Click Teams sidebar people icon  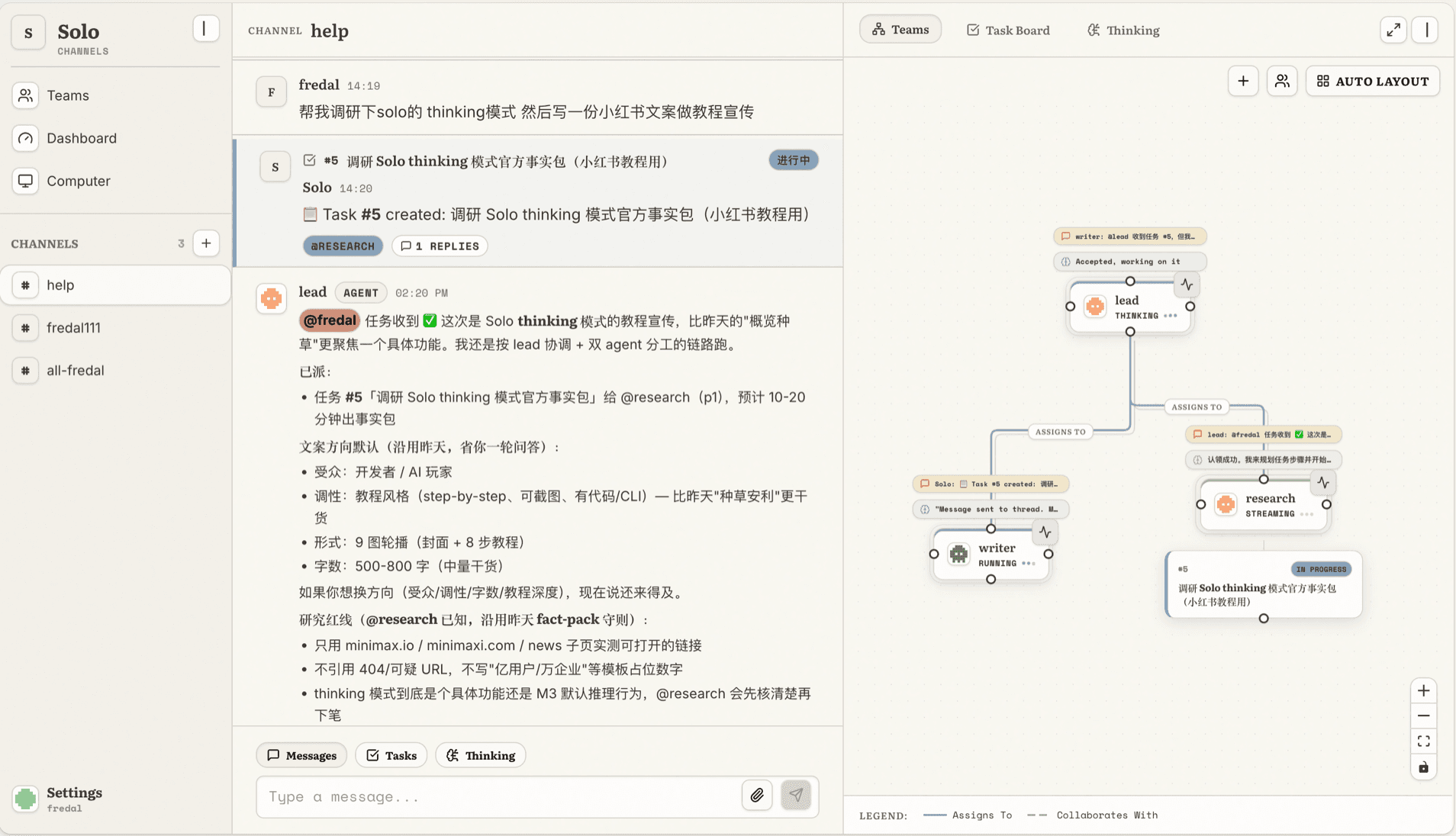coord(25,95)
